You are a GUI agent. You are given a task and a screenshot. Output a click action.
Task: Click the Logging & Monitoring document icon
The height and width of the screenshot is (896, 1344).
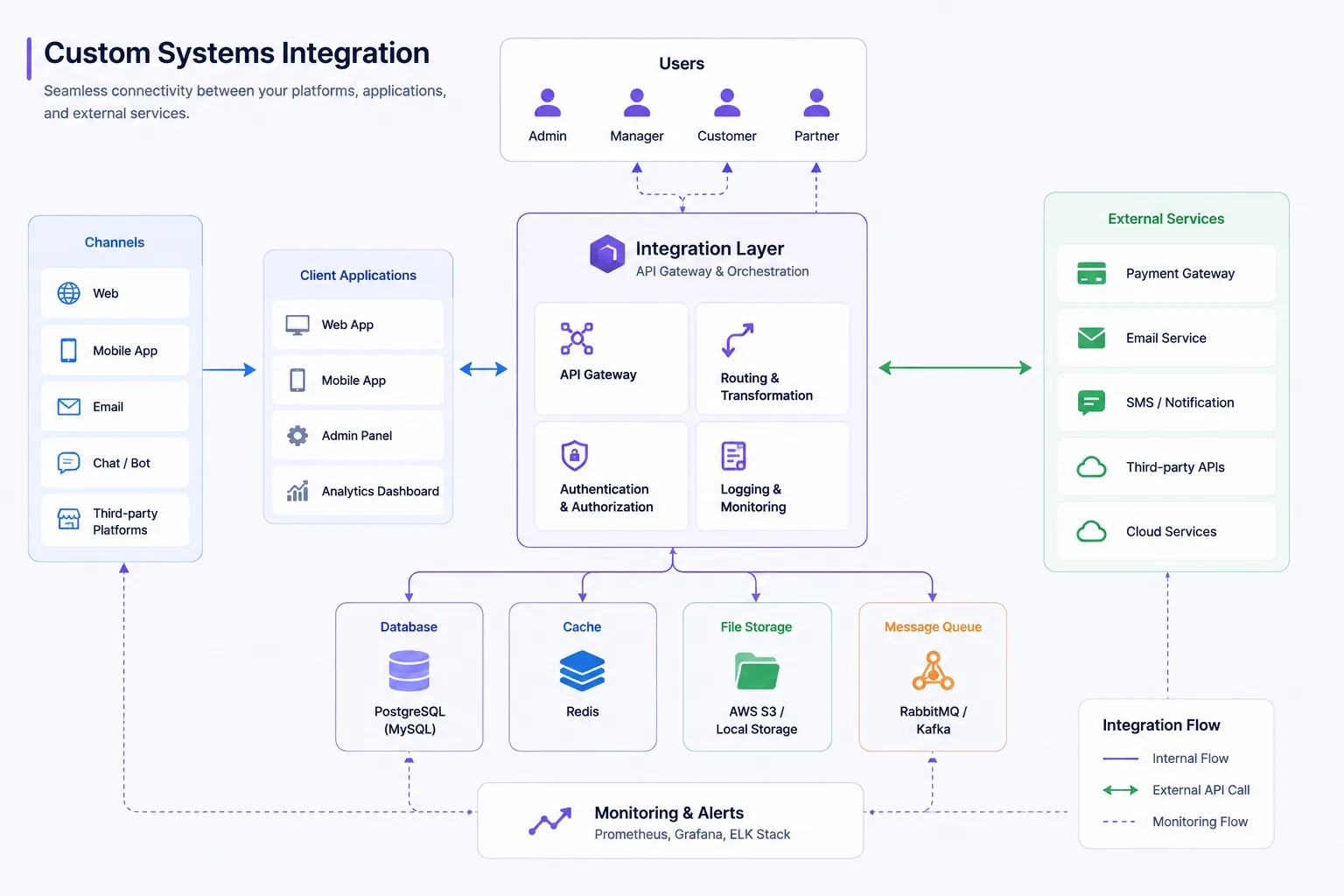[x=733, y=456]
